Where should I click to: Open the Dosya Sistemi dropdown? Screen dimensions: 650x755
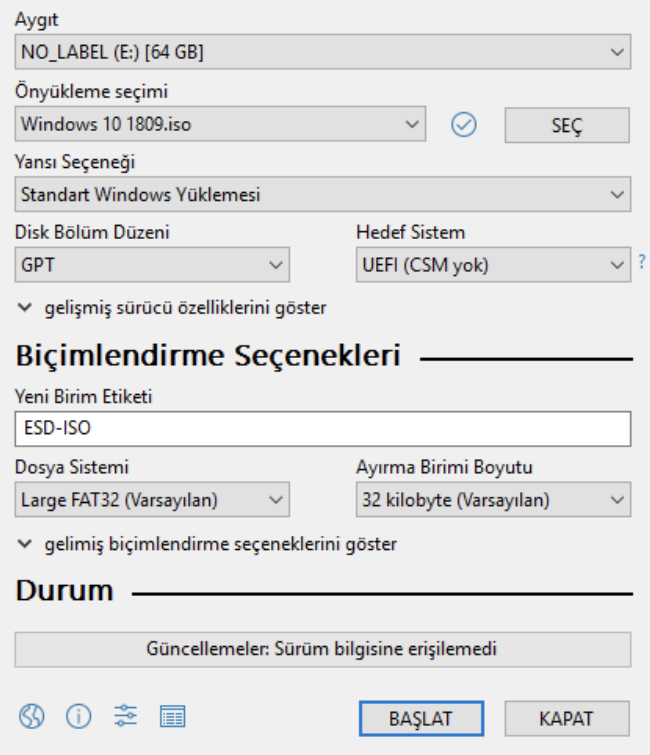(152, 499)
